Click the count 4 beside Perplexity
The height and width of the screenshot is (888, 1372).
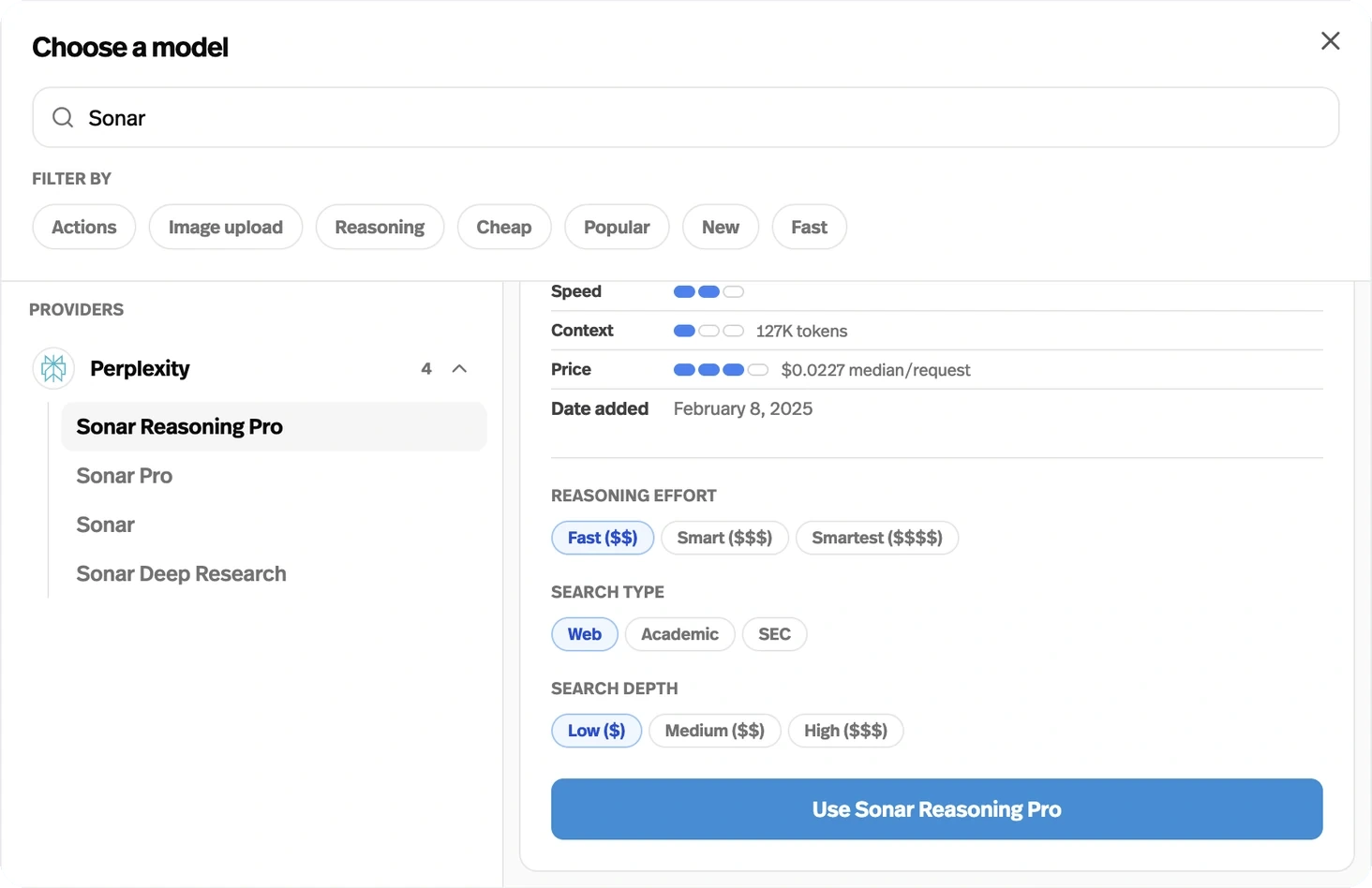point(426,368)
